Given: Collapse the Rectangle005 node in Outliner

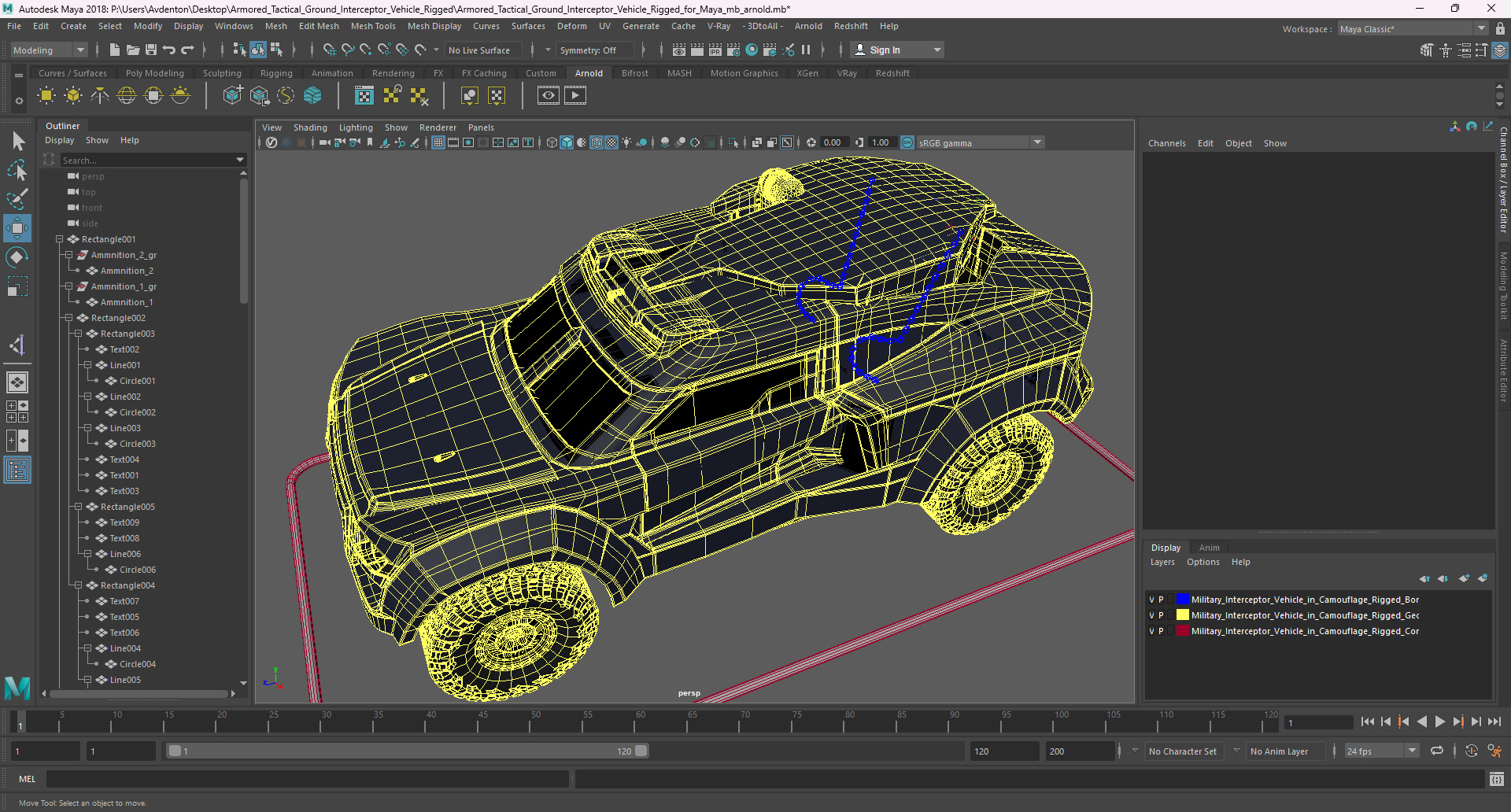Looking at the screenshot, I should tap(79, 507).
